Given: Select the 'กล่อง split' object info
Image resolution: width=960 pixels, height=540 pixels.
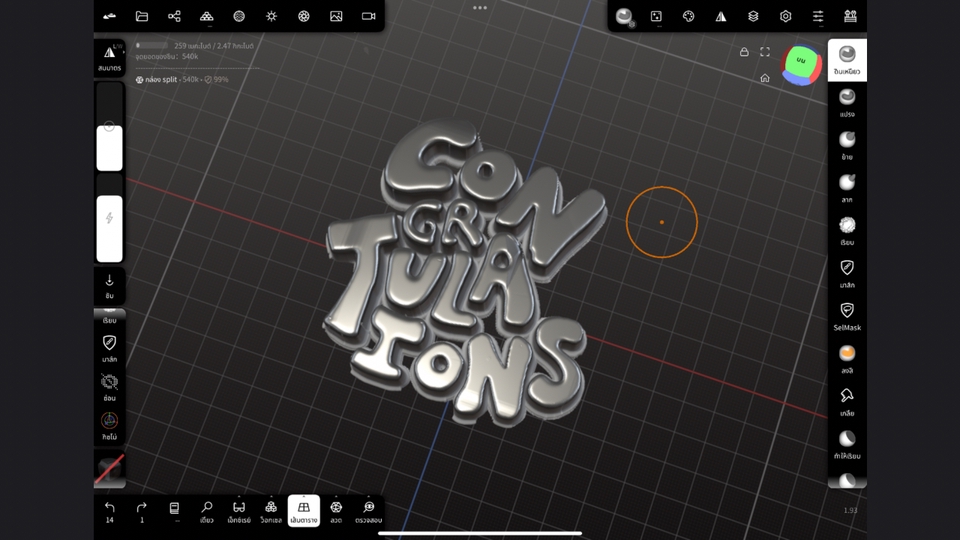Looking at the screenshot, I should click(x=182, y=80).
